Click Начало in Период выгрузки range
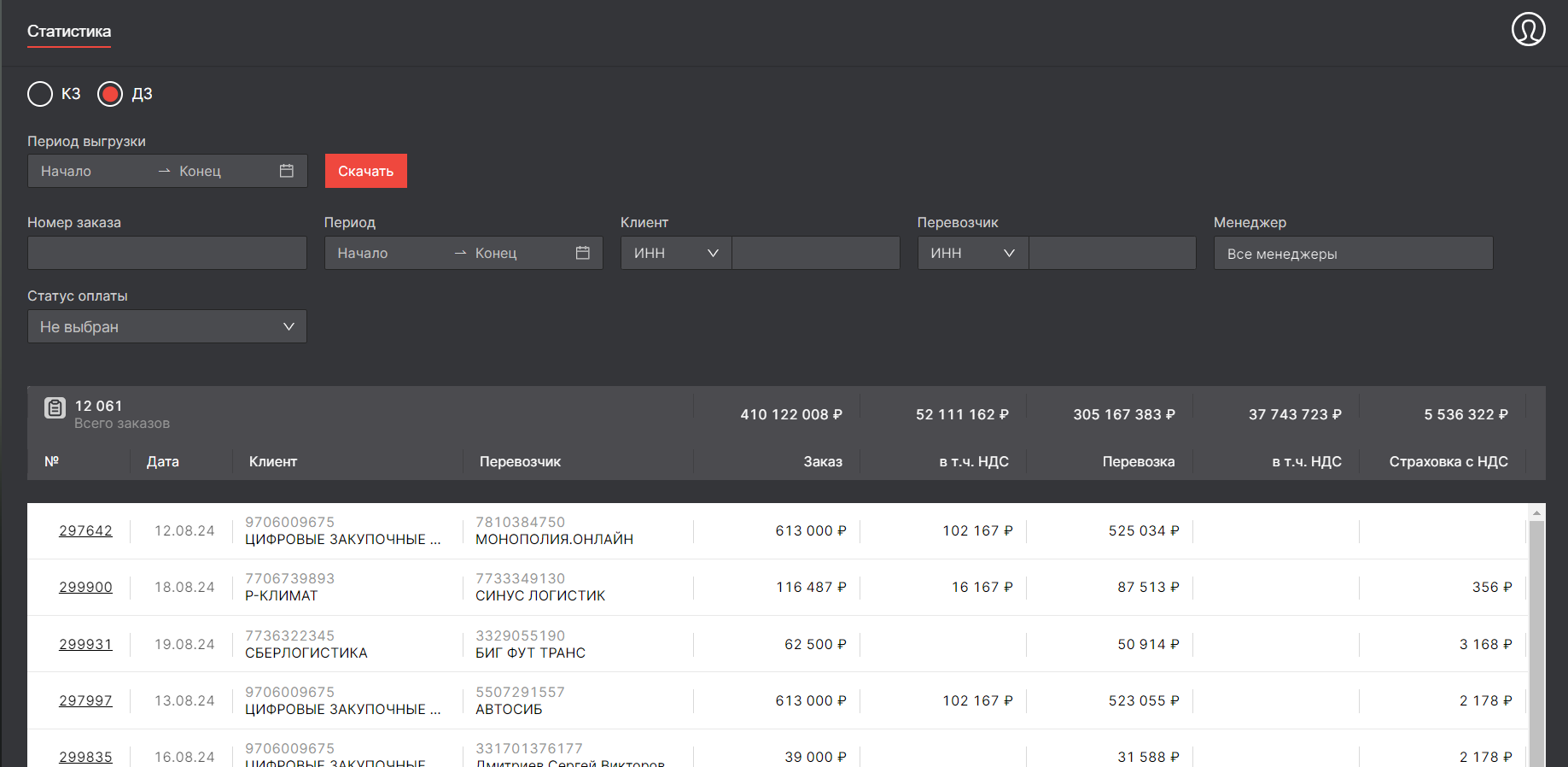Viewport: 1568px width, 767px height. tap(66, 171)
